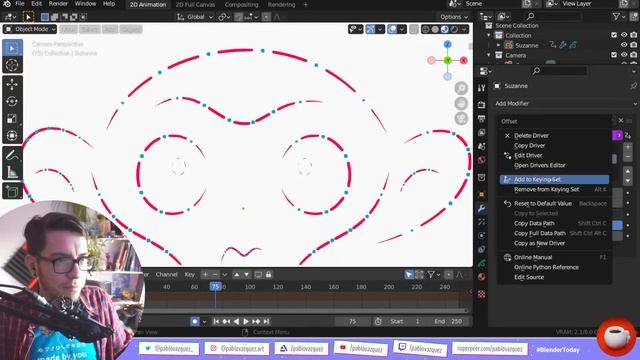
Task: Open the Tool properties tab
Action: (x=482, y=88)
